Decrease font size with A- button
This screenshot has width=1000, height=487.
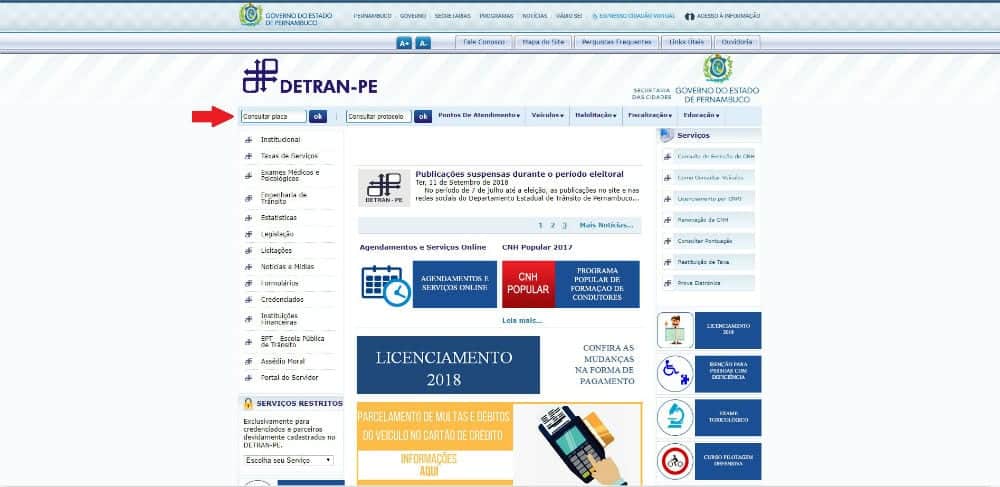pos(423,43)
